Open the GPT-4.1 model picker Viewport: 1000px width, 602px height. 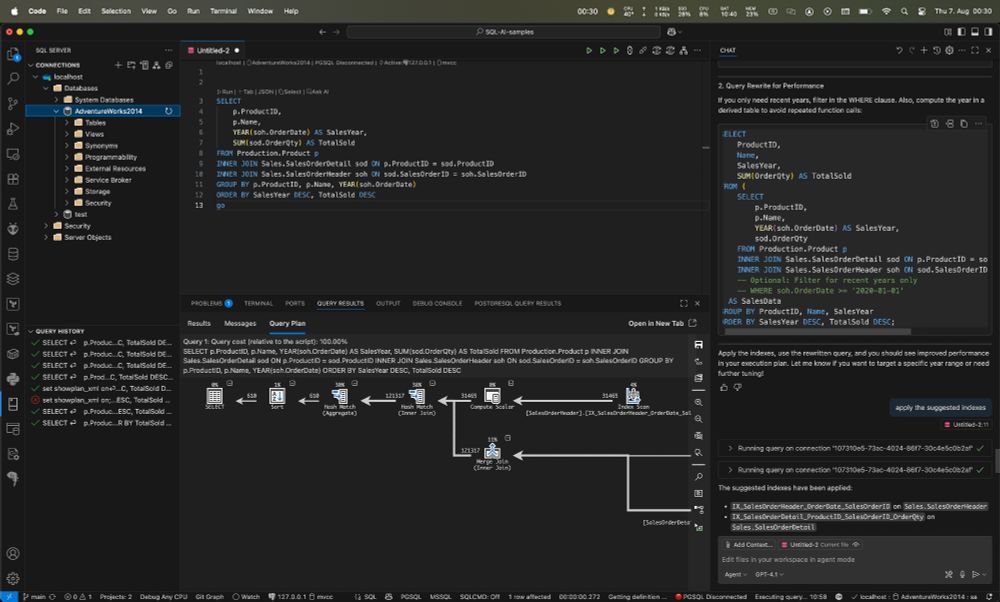[x=769, y=575]
